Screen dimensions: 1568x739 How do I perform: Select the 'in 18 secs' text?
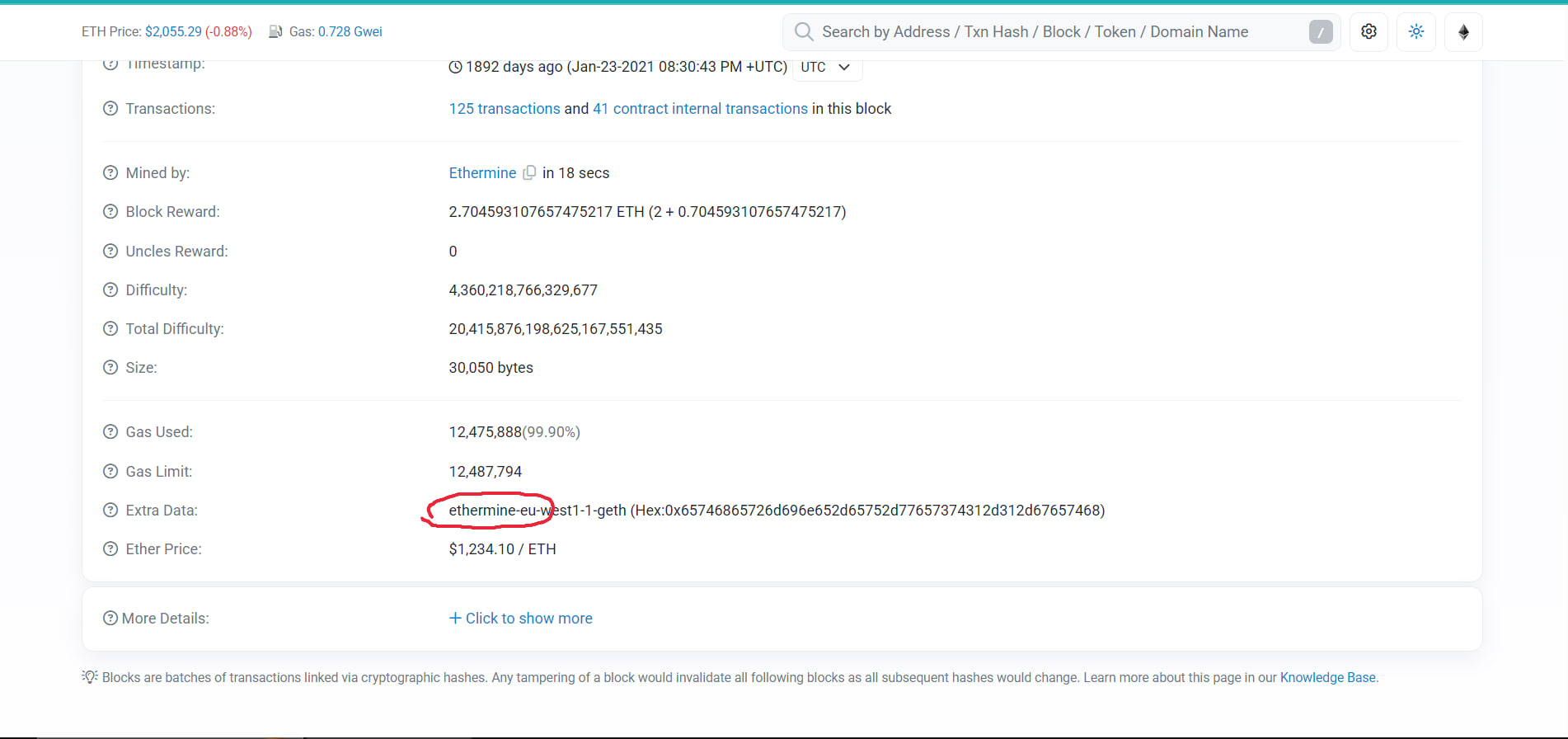click(575, 173)
